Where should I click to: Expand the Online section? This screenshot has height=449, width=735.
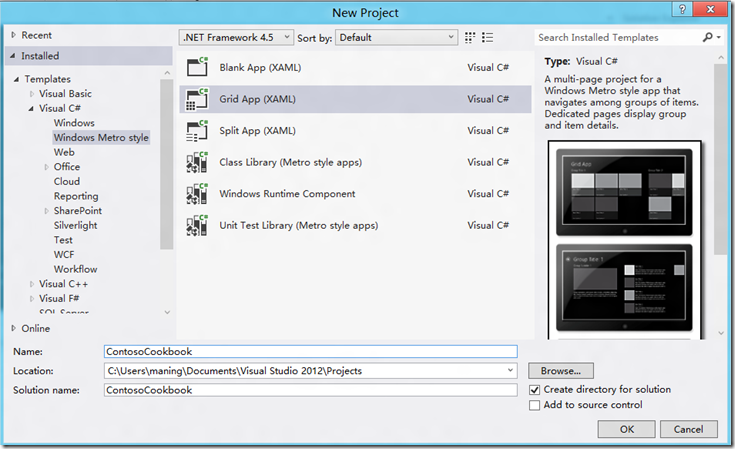pyautogui.click(x=14, y=328)
